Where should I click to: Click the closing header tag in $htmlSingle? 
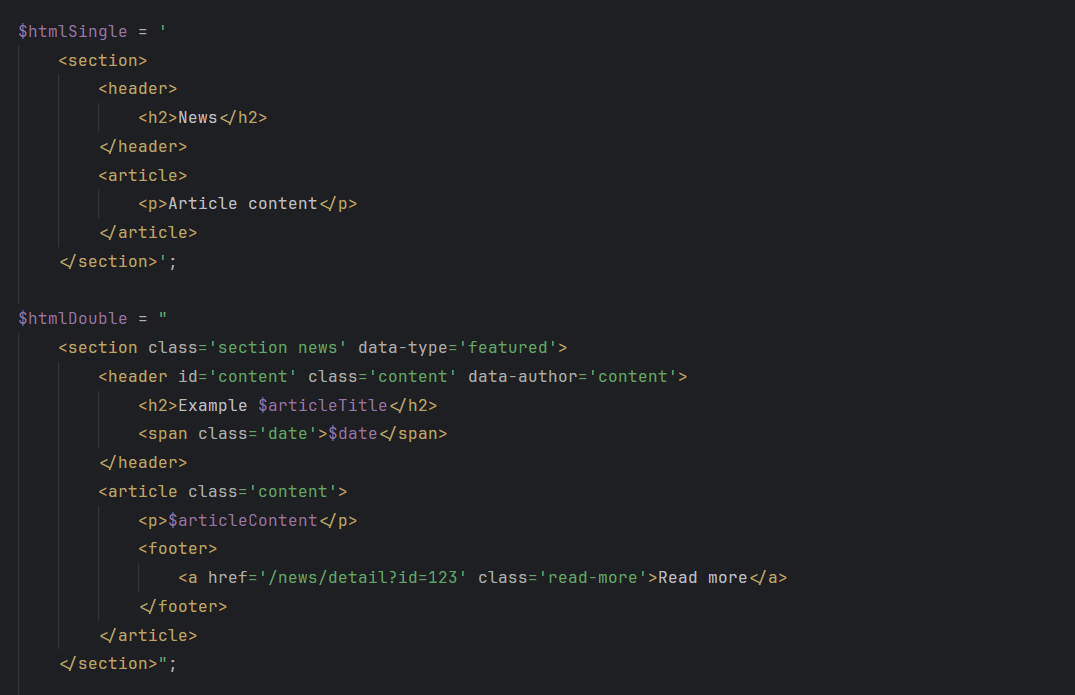tap(142, 146)
